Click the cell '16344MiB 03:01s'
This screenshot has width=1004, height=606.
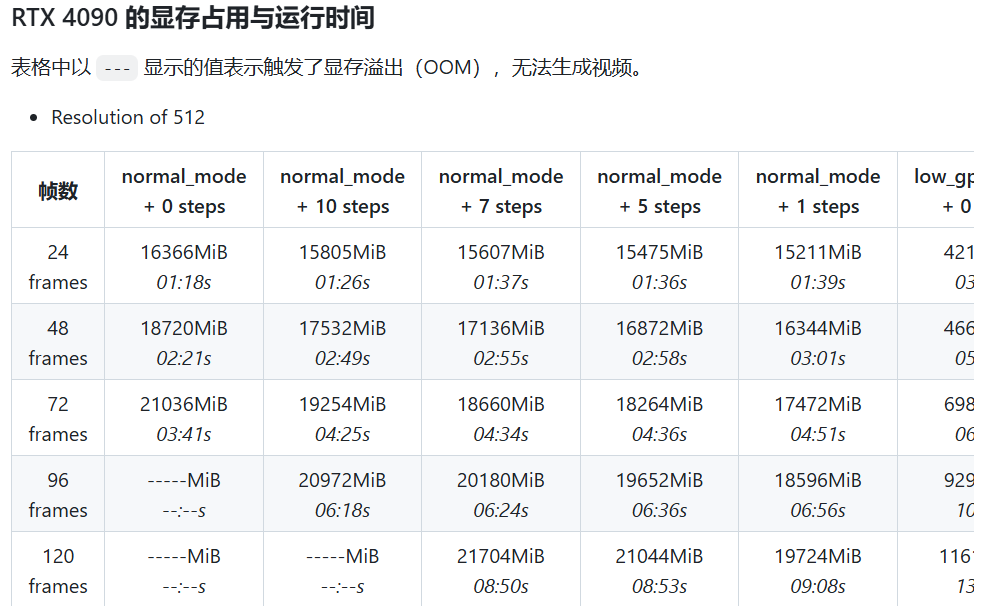click(x=818, y=342)
